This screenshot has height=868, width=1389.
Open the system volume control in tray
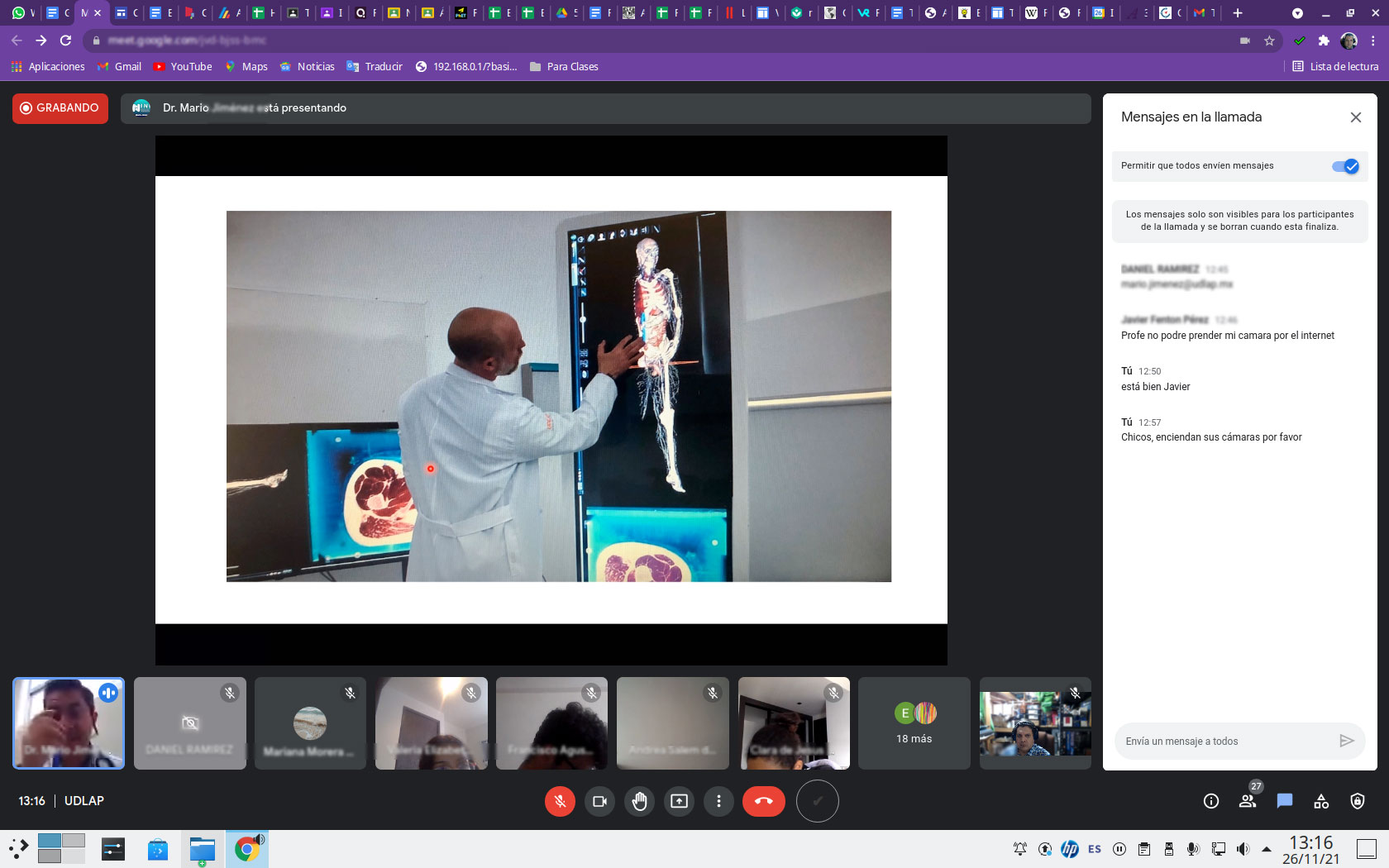coord(1243,849)
